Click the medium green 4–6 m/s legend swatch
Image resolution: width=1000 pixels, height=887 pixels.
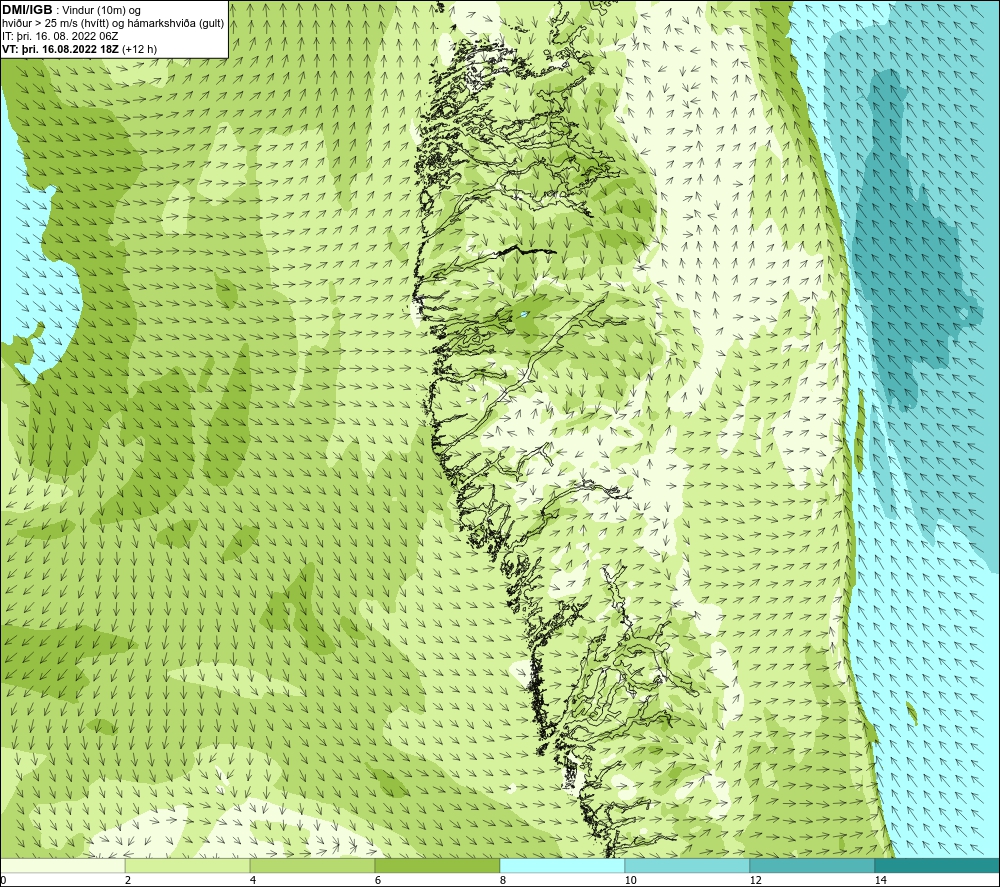click(x=312, y=865)
